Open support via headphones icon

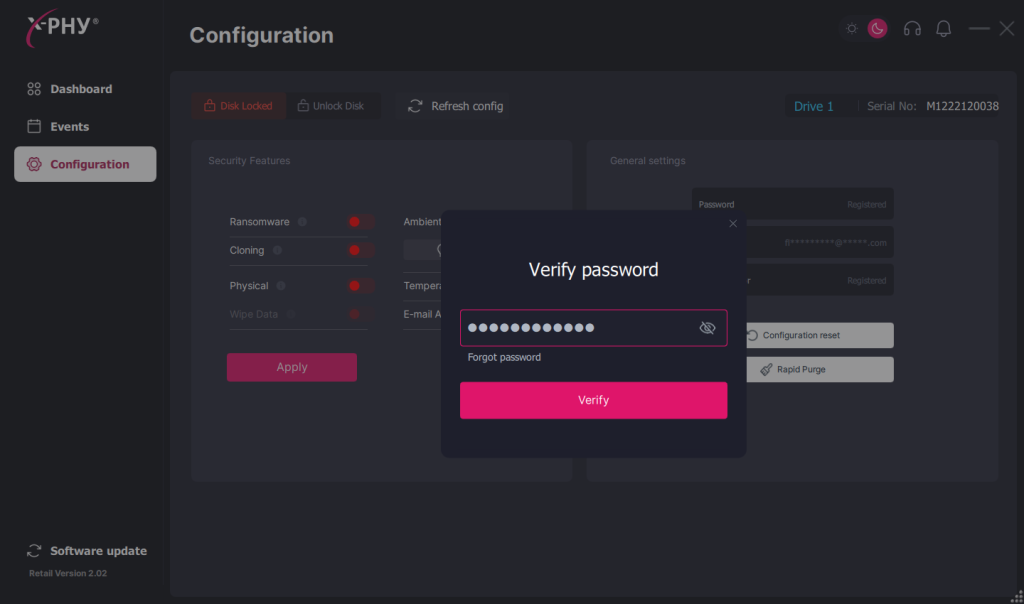(912, 29)
